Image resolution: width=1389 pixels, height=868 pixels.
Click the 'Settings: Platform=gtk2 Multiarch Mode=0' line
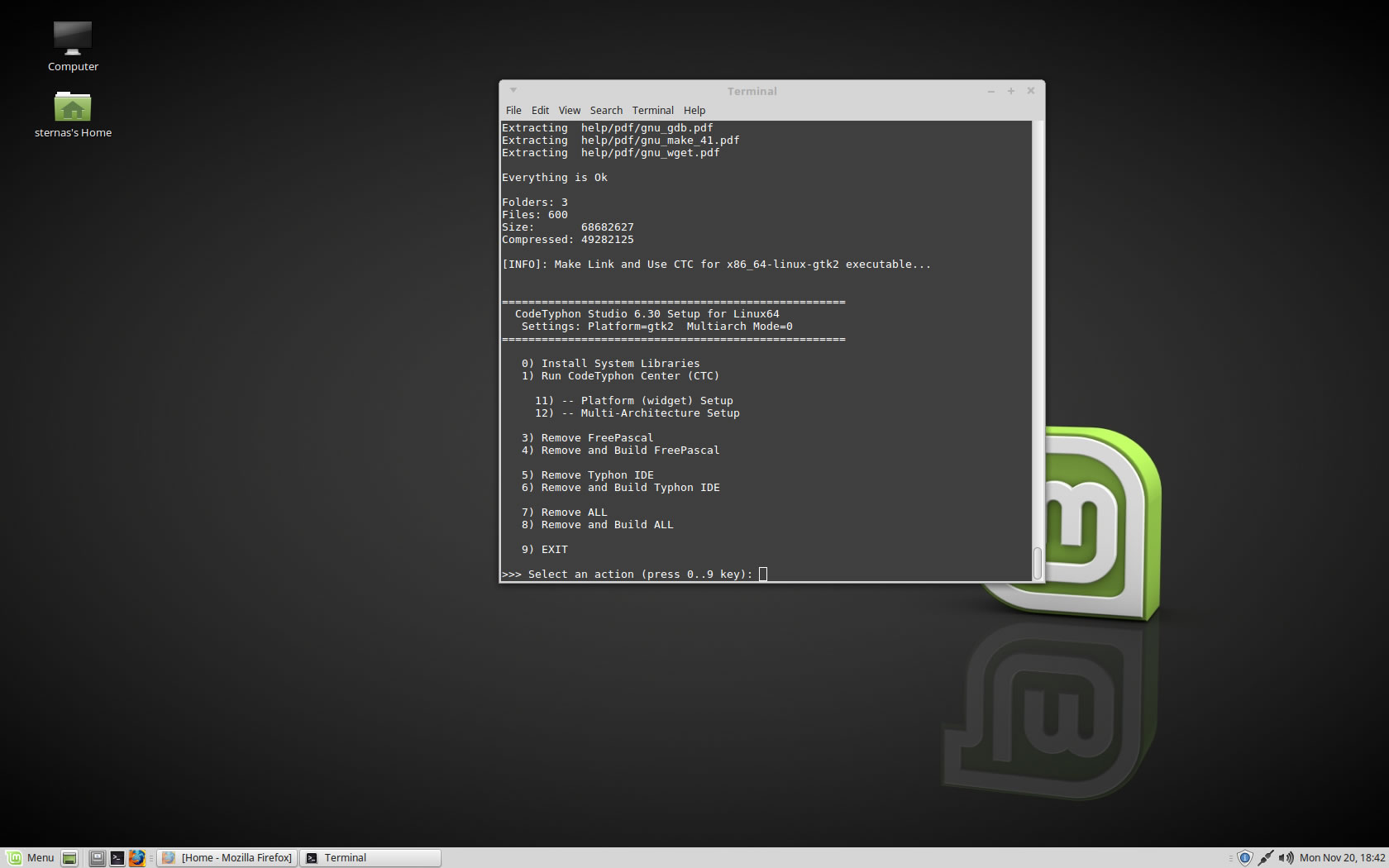(656, 326)
